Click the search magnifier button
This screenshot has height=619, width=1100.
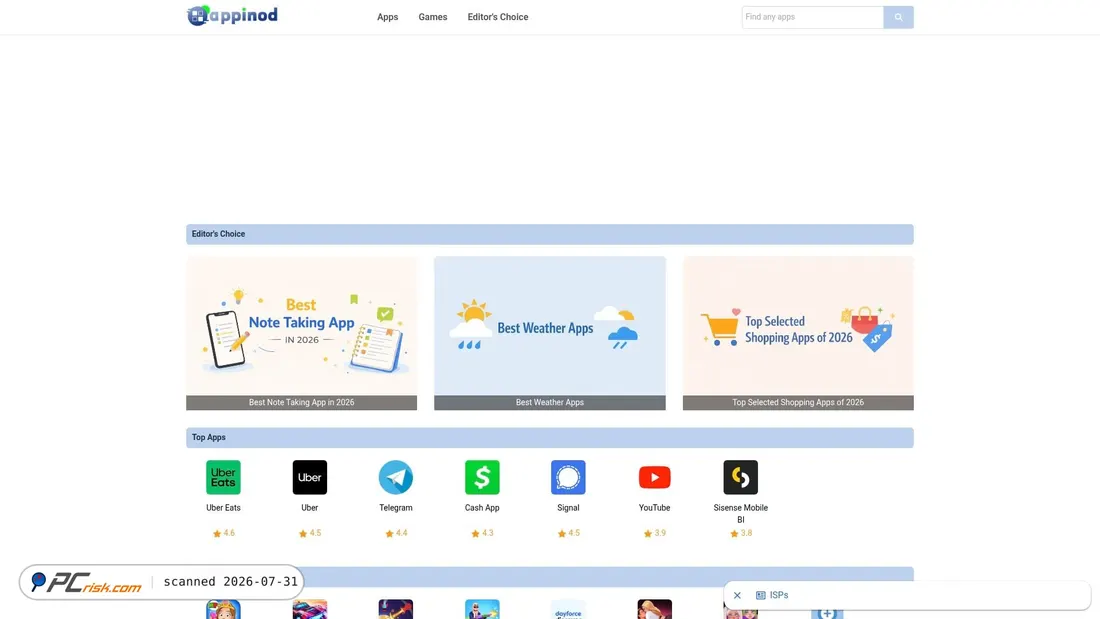coord(899,17)
